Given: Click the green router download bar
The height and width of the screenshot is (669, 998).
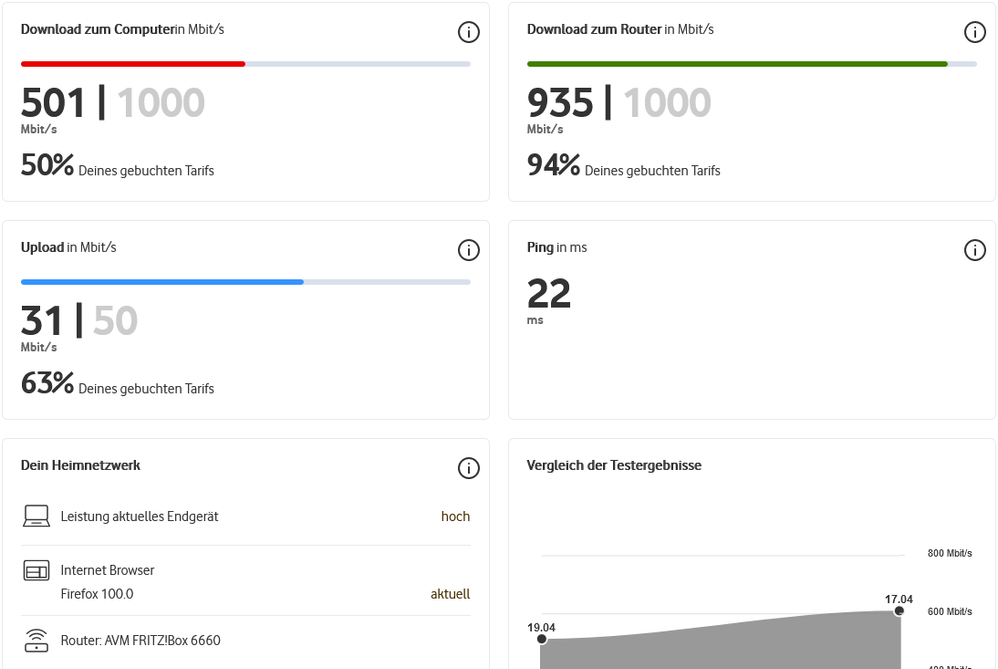Looking at the screenshot, I should pyautogui.click(x=737, y=64).
